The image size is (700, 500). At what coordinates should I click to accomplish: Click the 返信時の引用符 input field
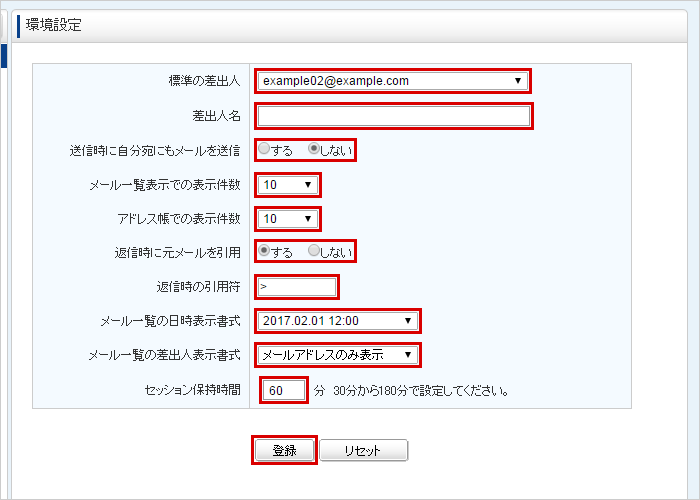[297, 287]
